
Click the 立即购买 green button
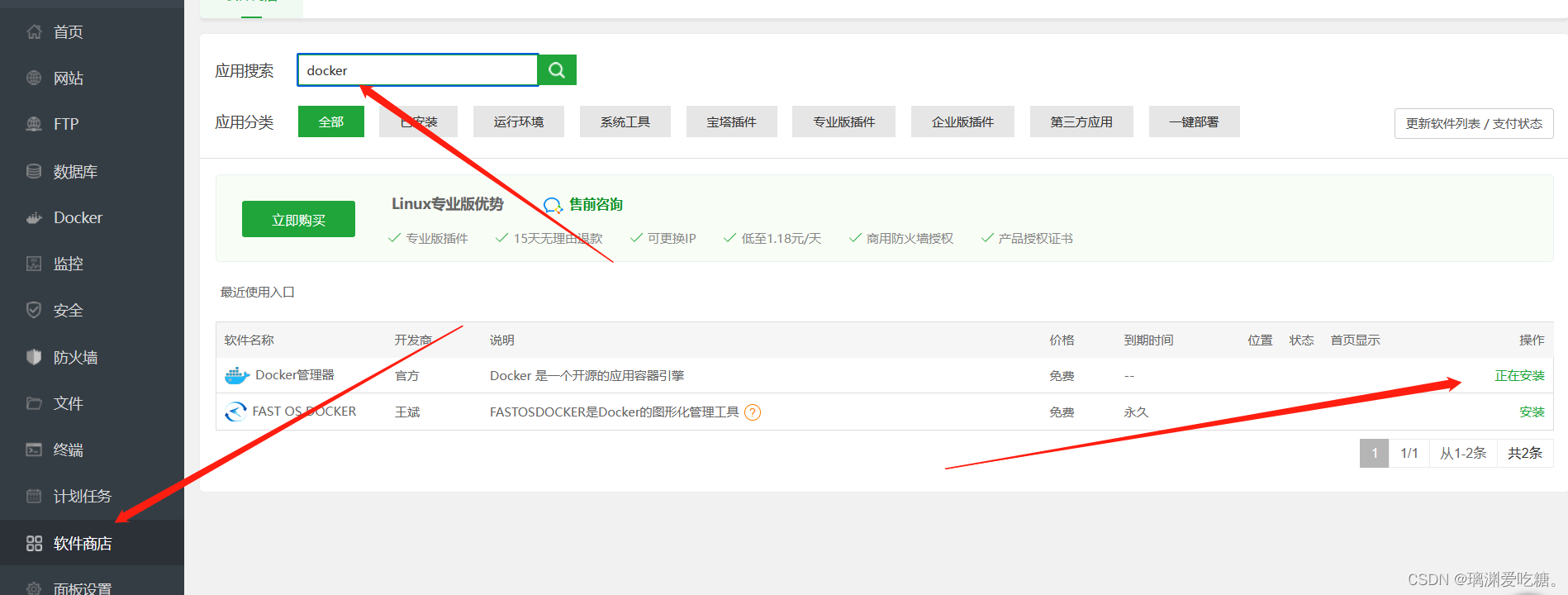coord(298,219)
